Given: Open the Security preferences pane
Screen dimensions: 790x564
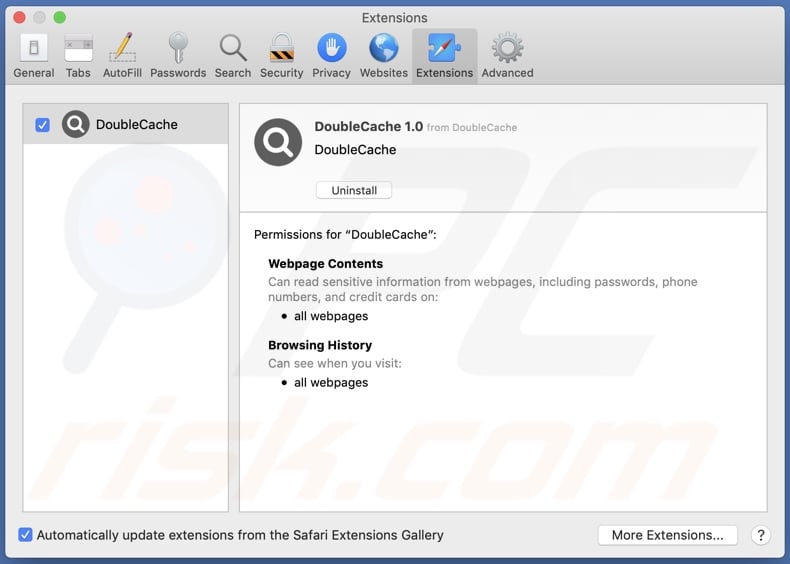Looking at the screenshot, I should coord(282,55).
